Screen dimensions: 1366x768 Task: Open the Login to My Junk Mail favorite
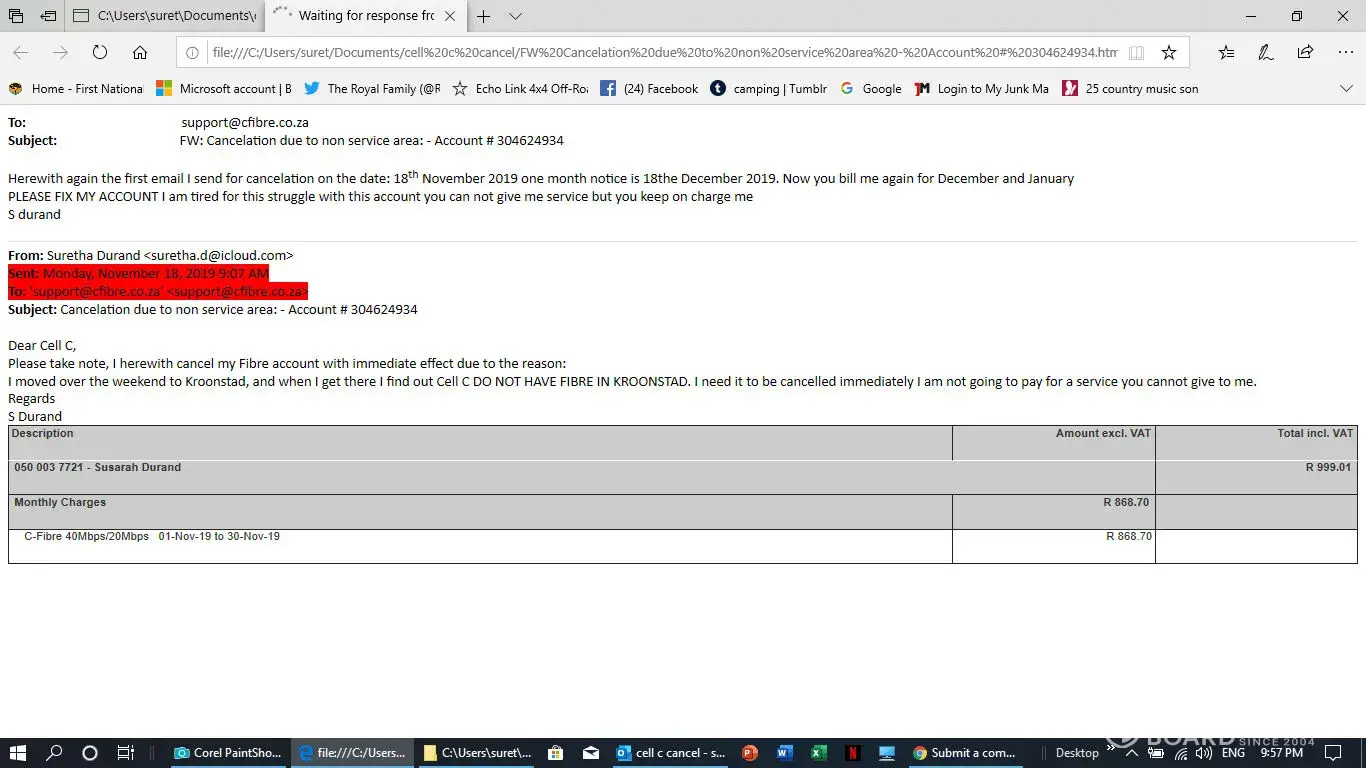point(981,89)
